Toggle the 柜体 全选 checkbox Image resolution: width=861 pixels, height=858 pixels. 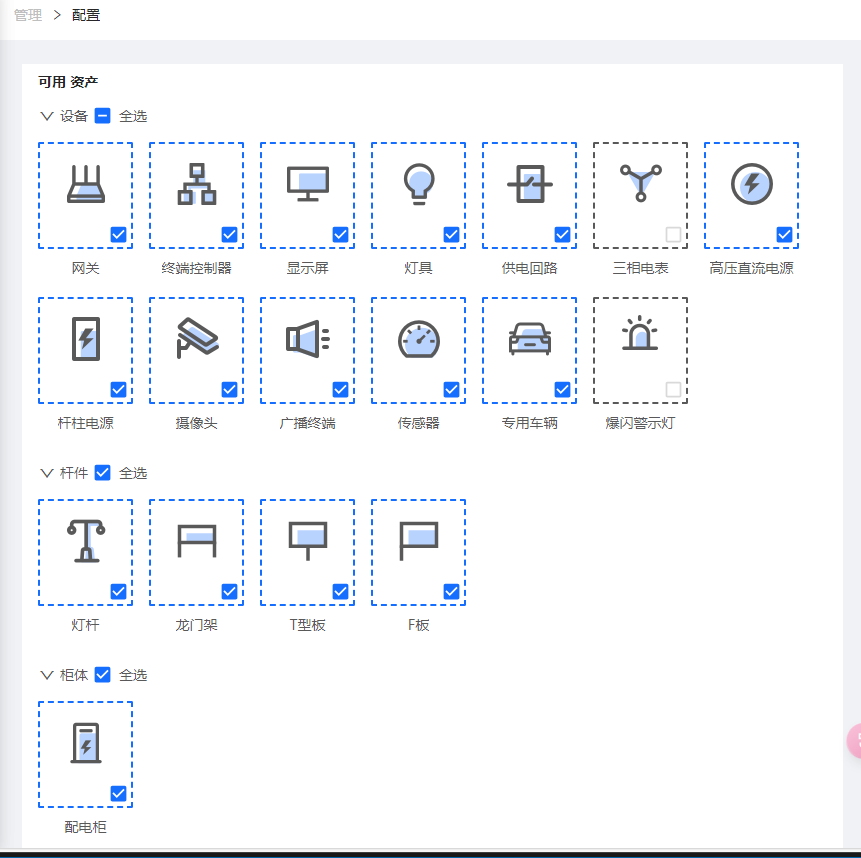tap(103, 675)
